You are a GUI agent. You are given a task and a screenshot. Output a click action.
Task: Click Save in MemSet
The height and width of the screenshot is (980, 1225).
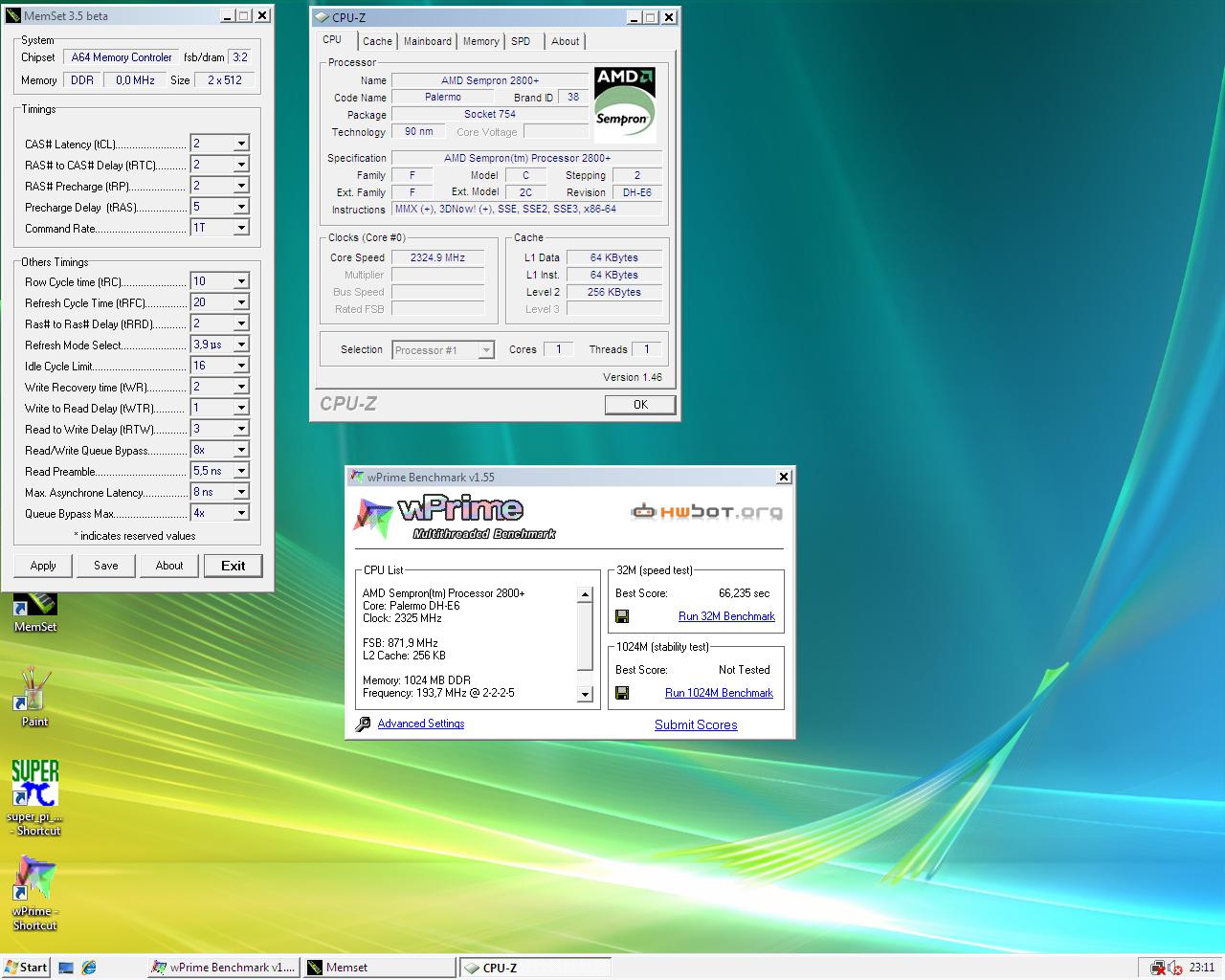pyautogui.click(x=106, y=566)
